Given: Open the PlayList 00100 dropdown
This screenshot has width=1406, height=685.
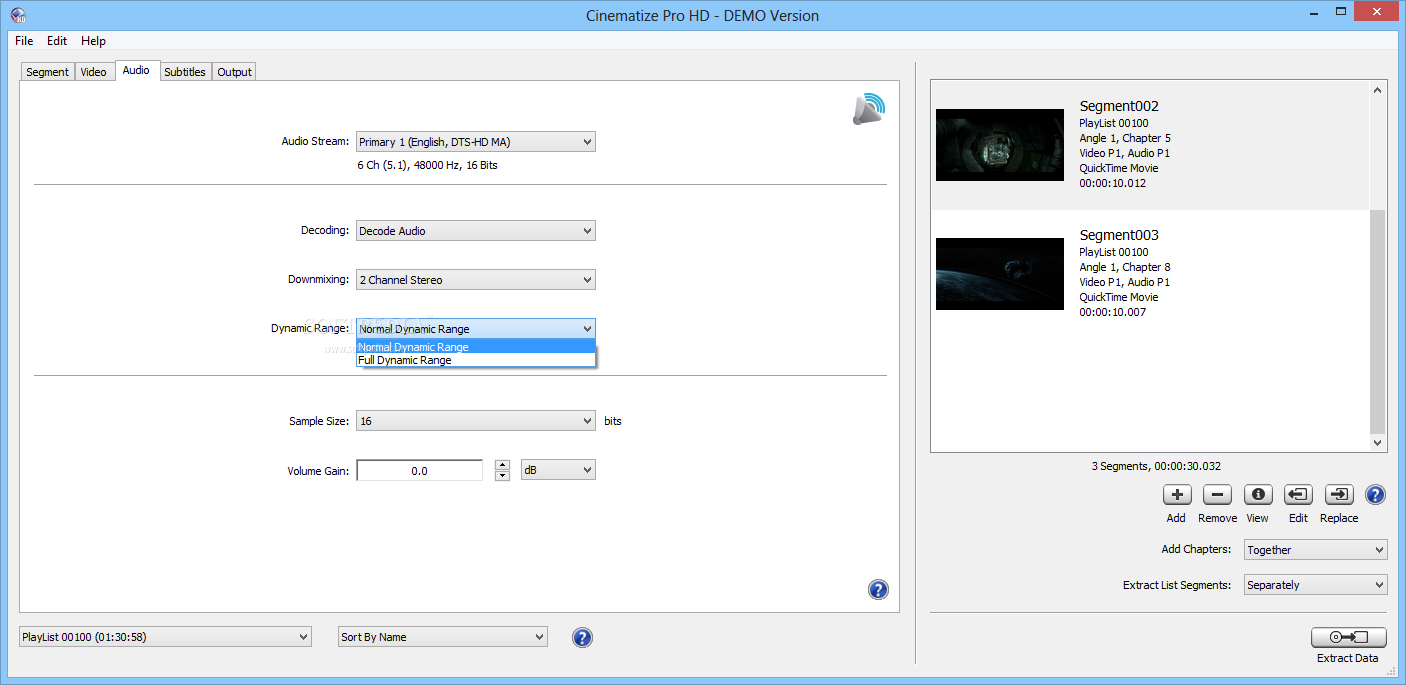Looking at the screenshot, I should click(165, 637).
